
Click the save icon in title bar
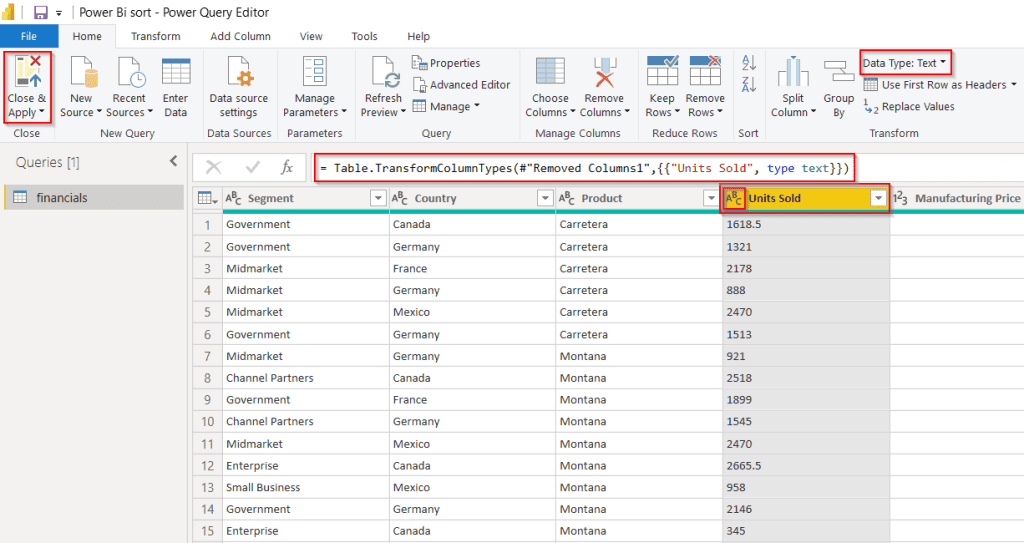pyautogui.click(x=40, y=12)
